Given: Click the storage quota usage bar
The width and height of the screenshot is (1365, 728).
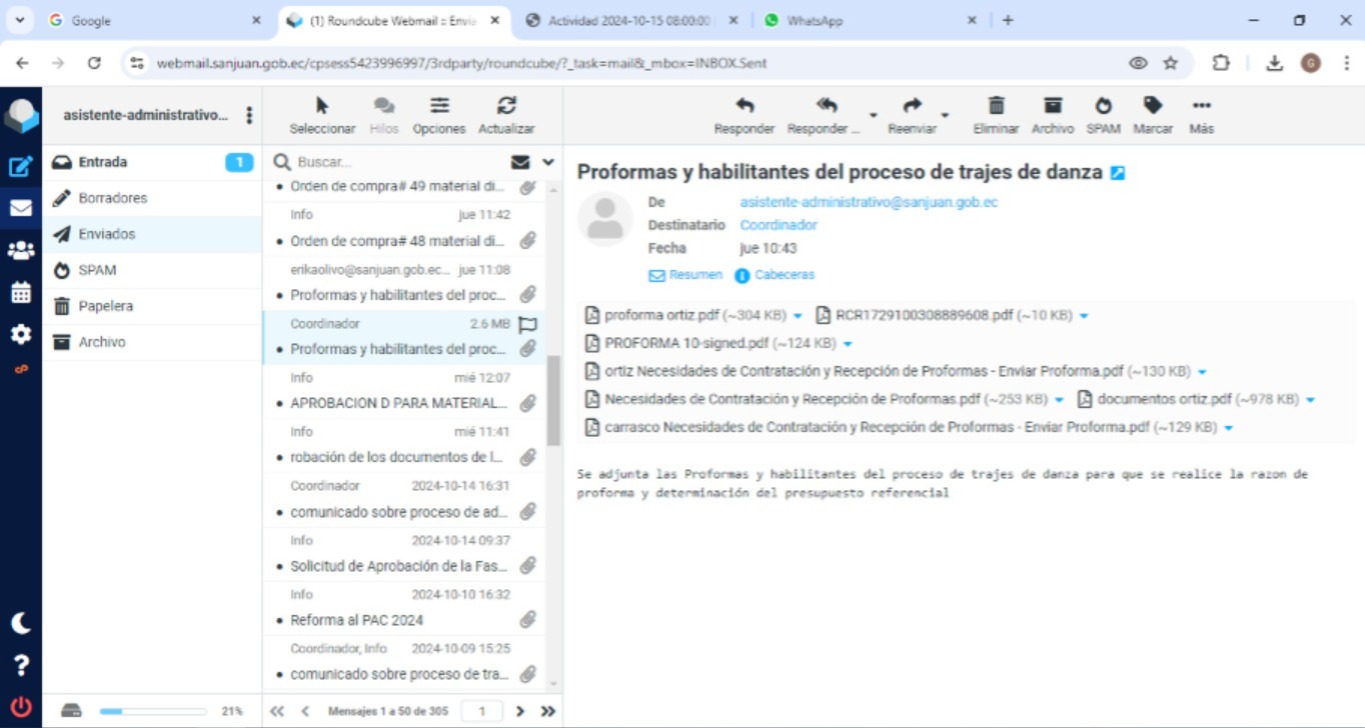Looking at the screenshot, I should 152,711.
